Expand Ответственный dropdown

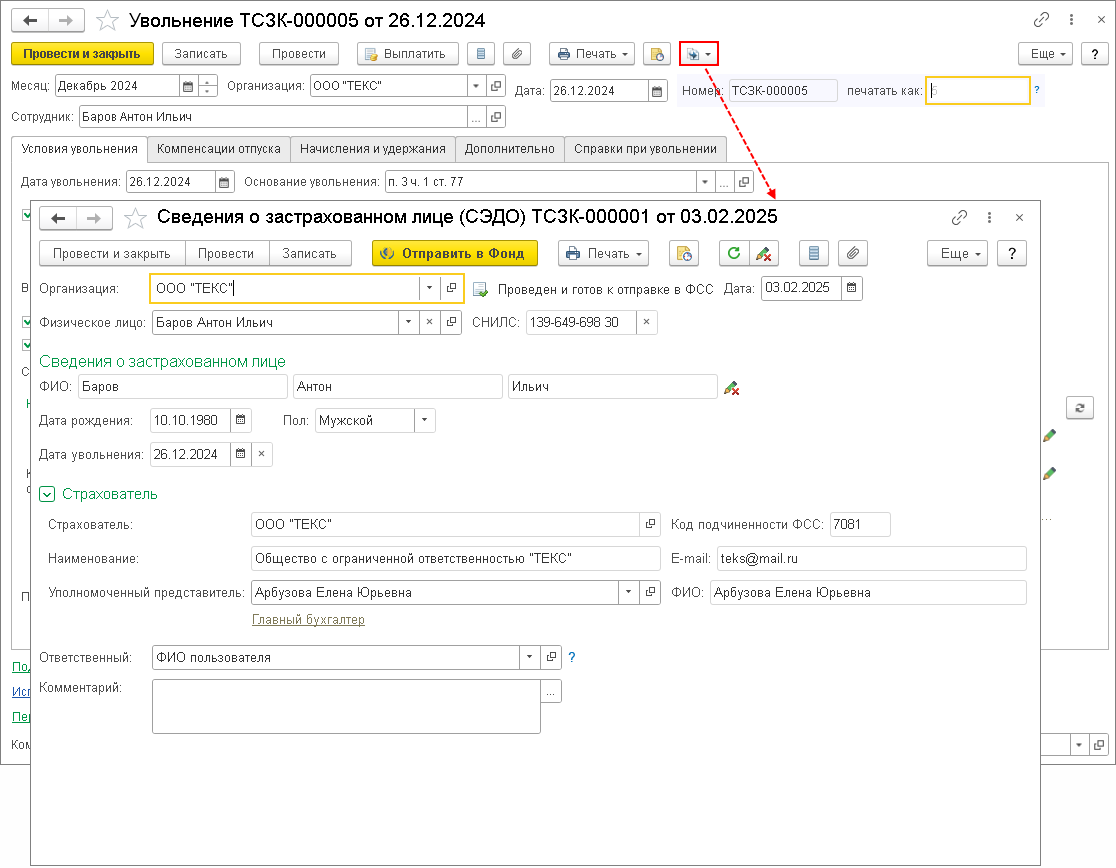[x=530, y=657]
